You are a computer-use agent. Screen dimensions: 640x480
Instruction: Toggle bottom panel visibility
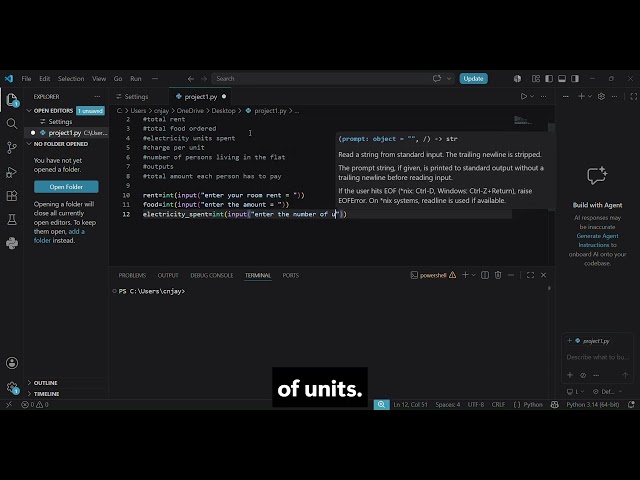click(x=562, y=78)
